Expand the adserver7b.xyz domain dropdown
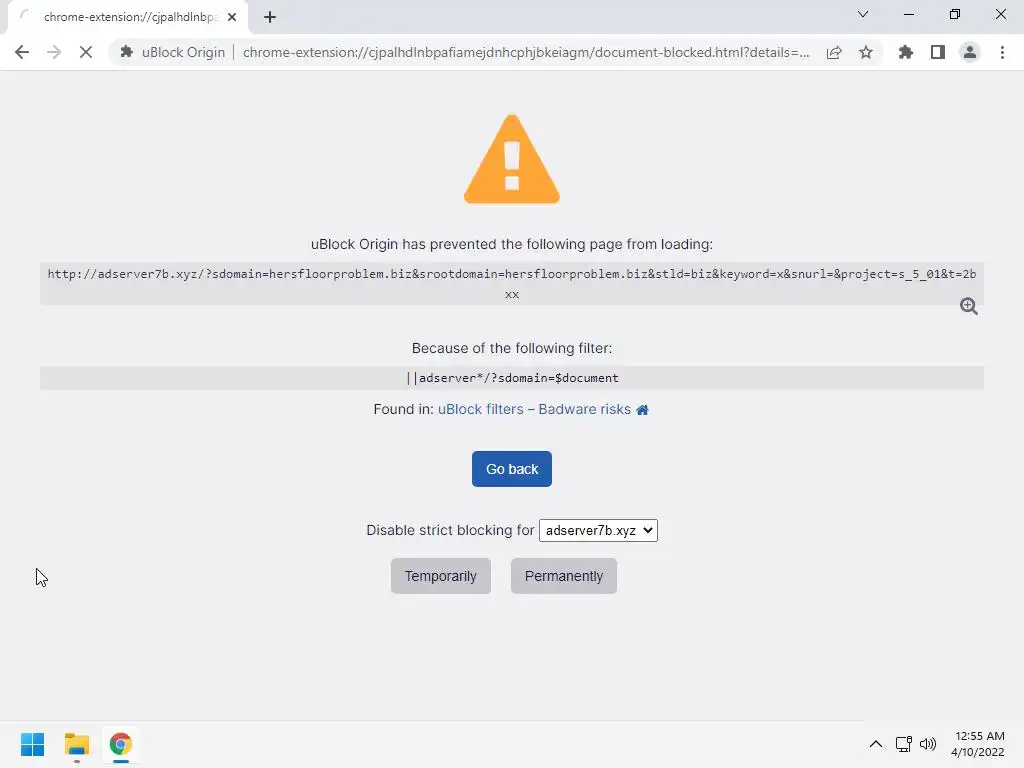The image size is (1024, 768). tap(598, 530)
